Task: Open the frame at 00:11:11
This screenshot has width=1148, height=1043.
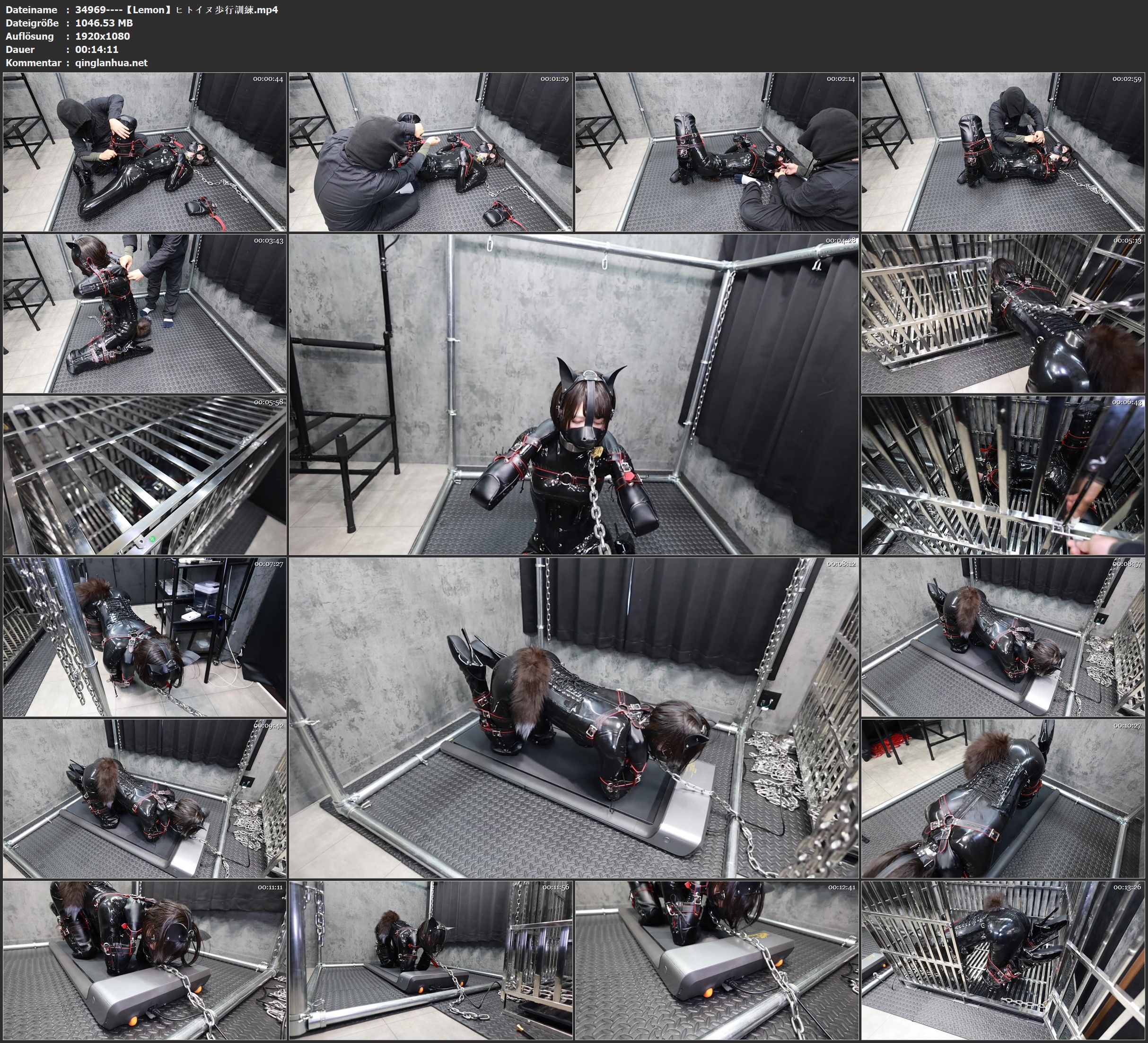Action: click(145, 960)
